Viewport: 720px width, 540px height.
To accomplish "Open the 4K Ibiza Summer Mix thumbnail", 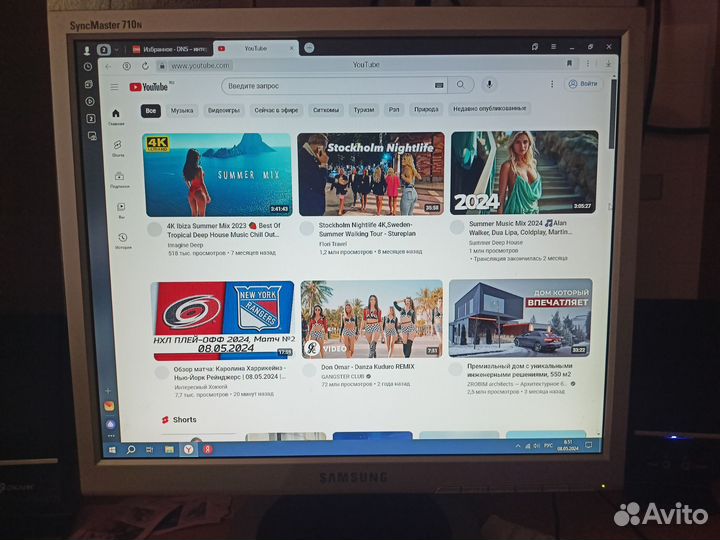I will [x=218, y=175].
